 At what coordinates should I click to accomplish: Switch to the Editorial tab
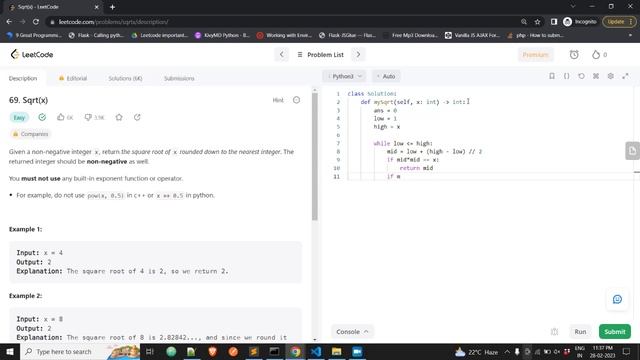coord(73,78)
